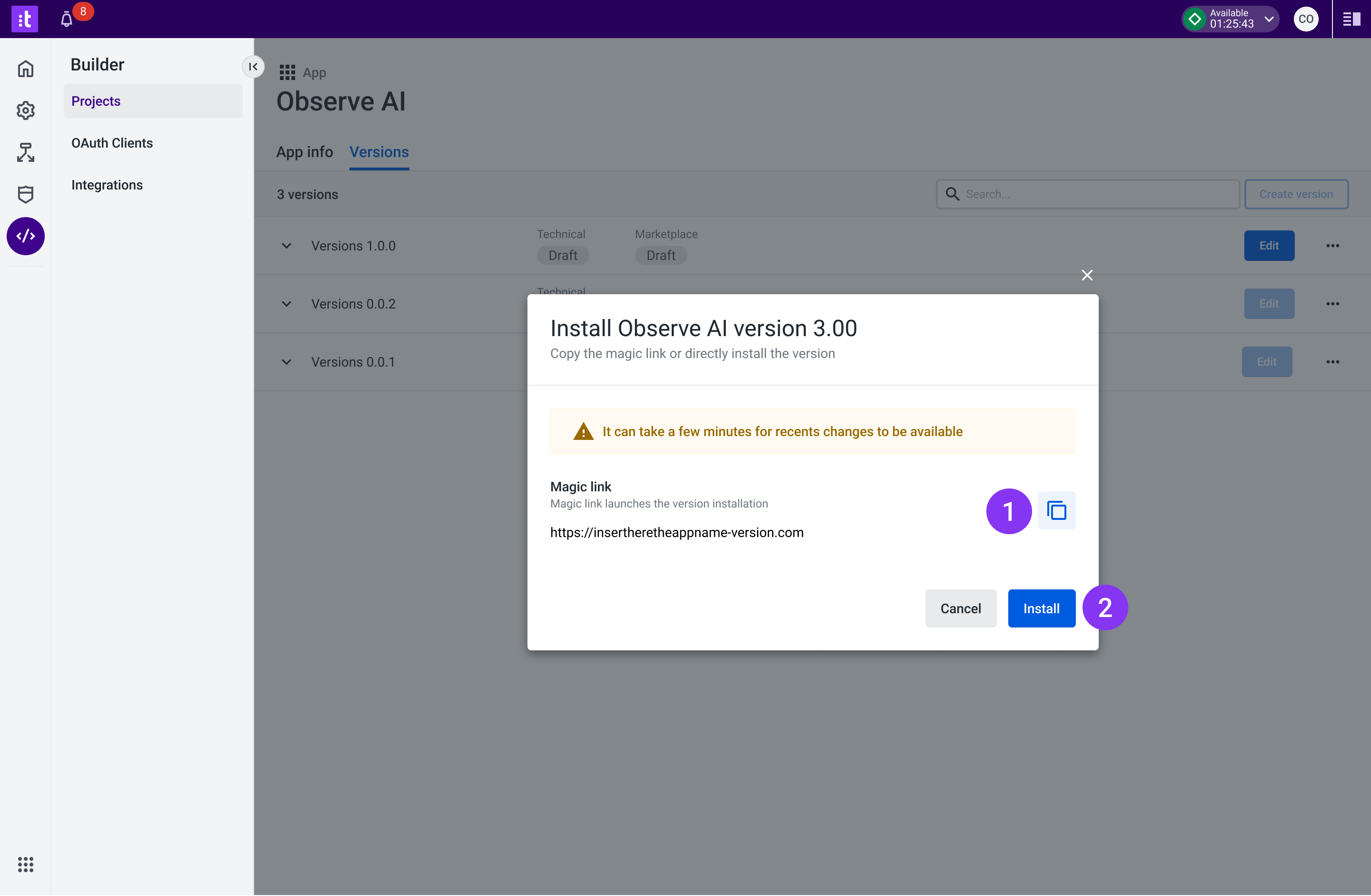Expand Versions 1.0.0 row
The width and height of the screenshot is (1371, 896).
point(286,246)
